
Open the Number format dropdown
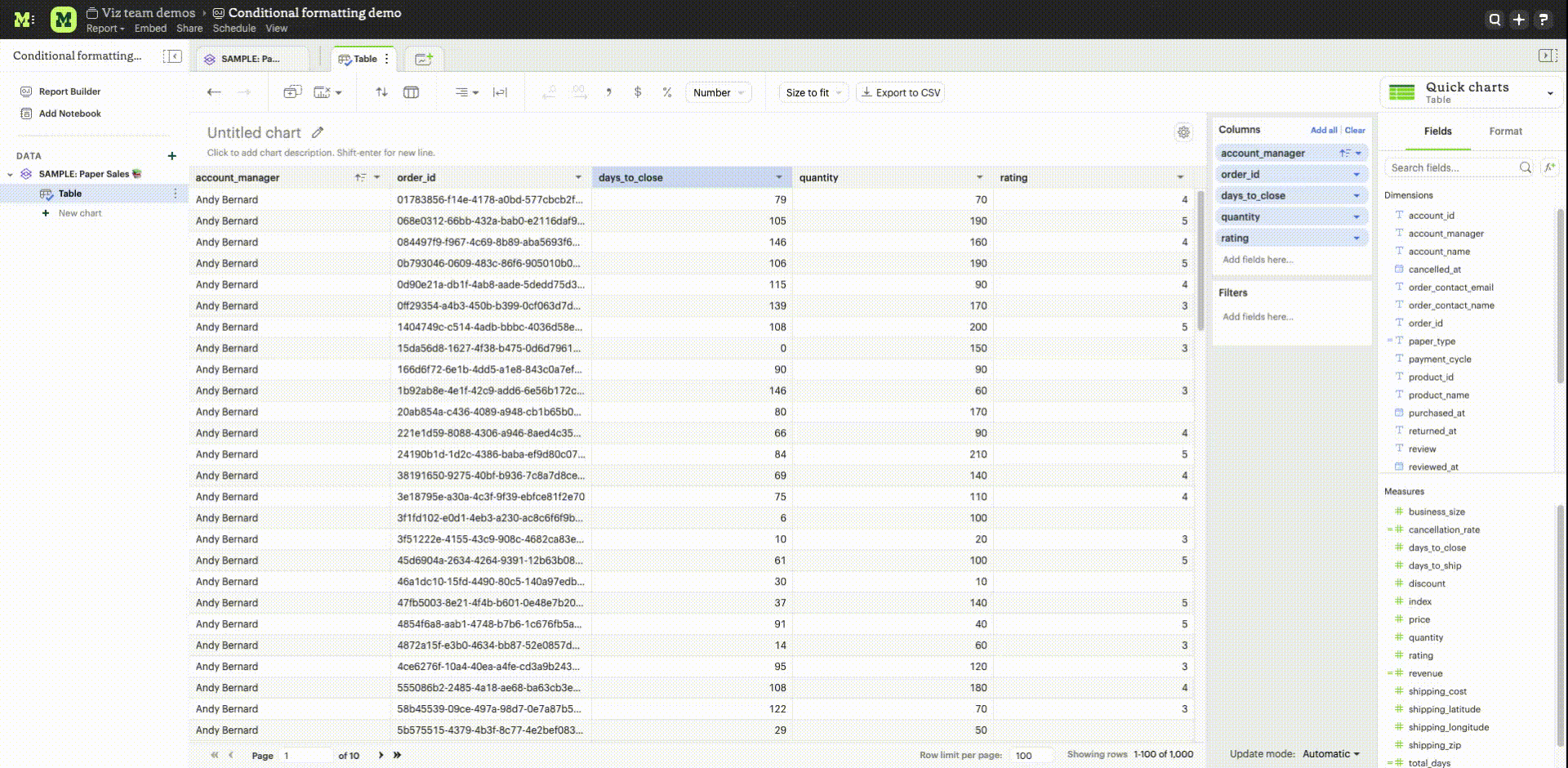click(719, 92)
